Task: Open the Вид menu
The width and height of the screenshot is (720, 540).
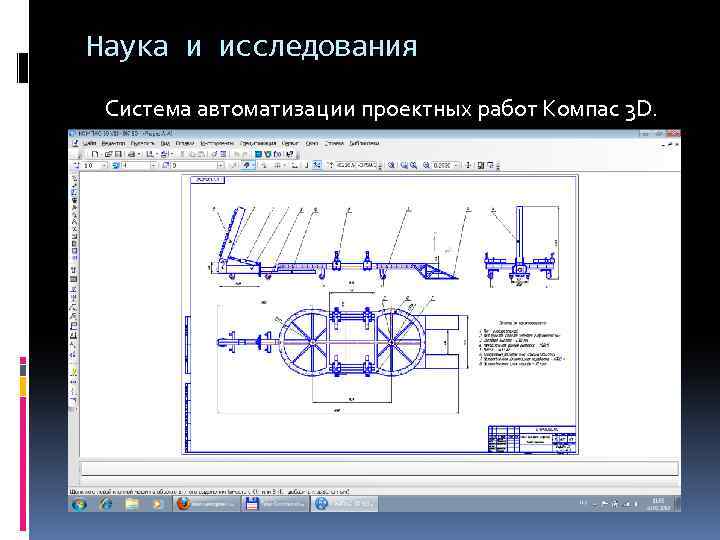Action: (x=165, y=143)
